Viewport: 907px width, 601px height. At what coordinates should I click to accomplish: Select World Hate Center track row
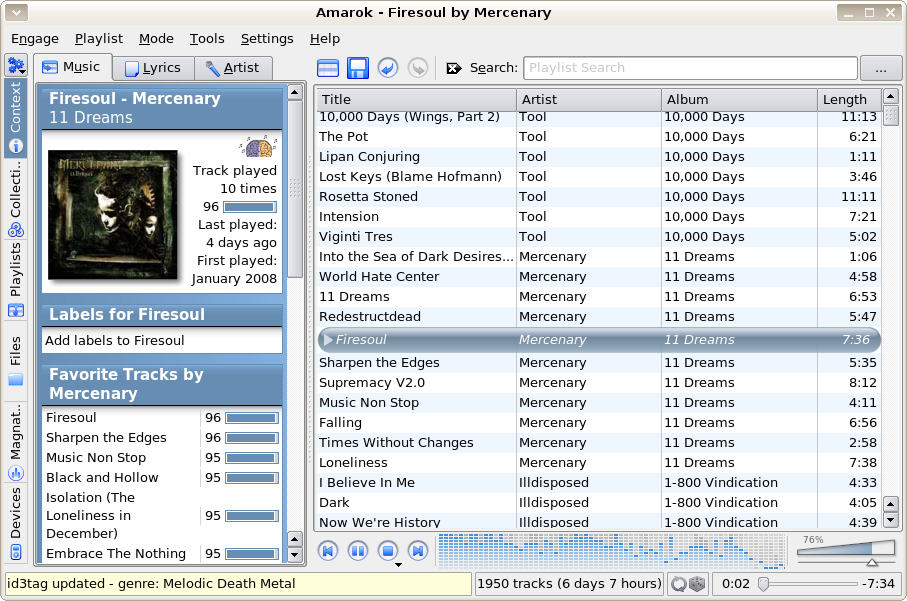click(x=599, y=276)
